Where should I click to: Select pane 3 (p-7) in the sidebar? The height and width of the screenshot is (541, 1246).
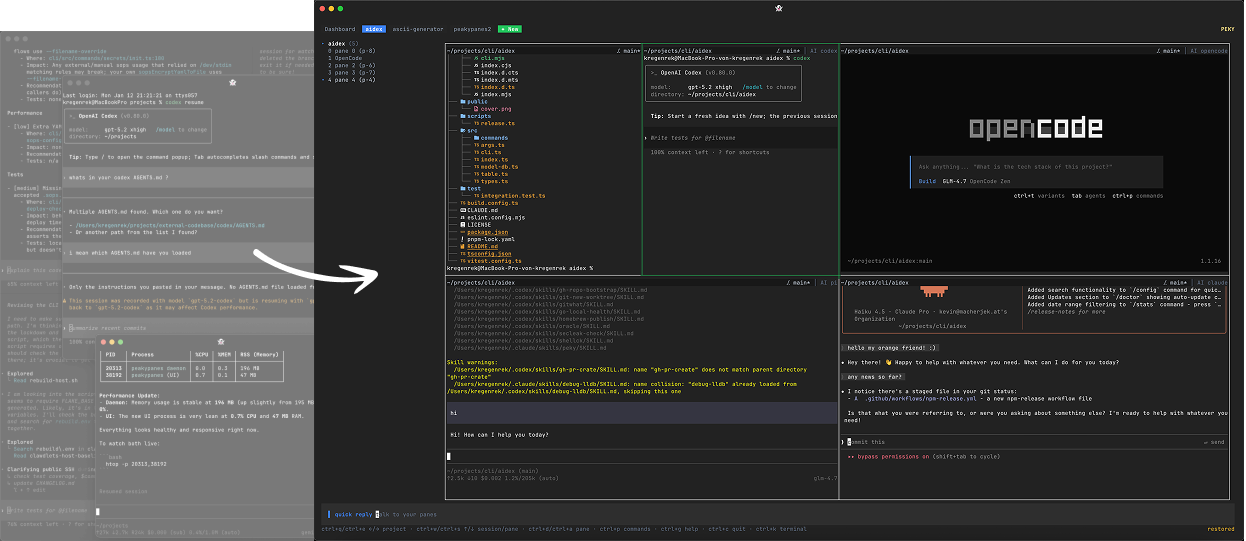coord(351,72)
